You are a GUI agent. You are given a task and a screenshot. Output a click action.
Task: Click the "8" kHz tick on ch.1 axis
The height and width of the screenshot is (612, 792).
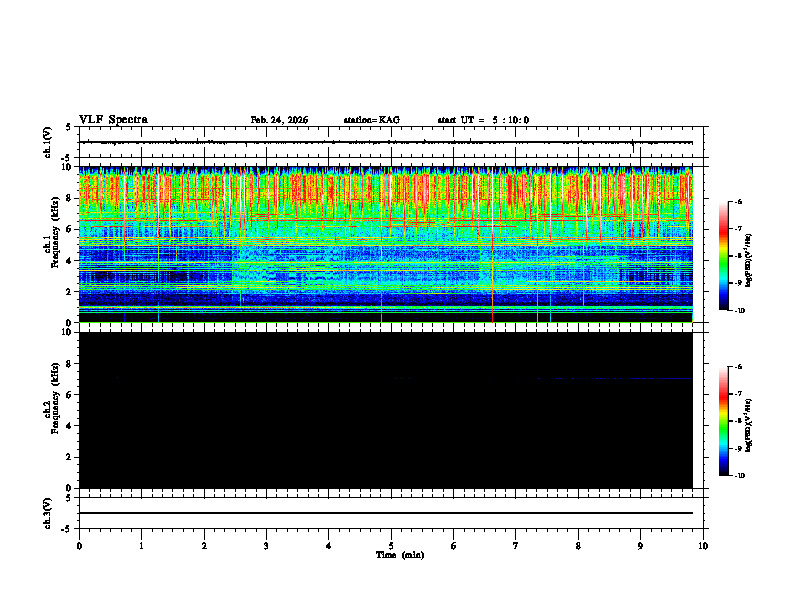pyautogui.click(x=70, y=198)
